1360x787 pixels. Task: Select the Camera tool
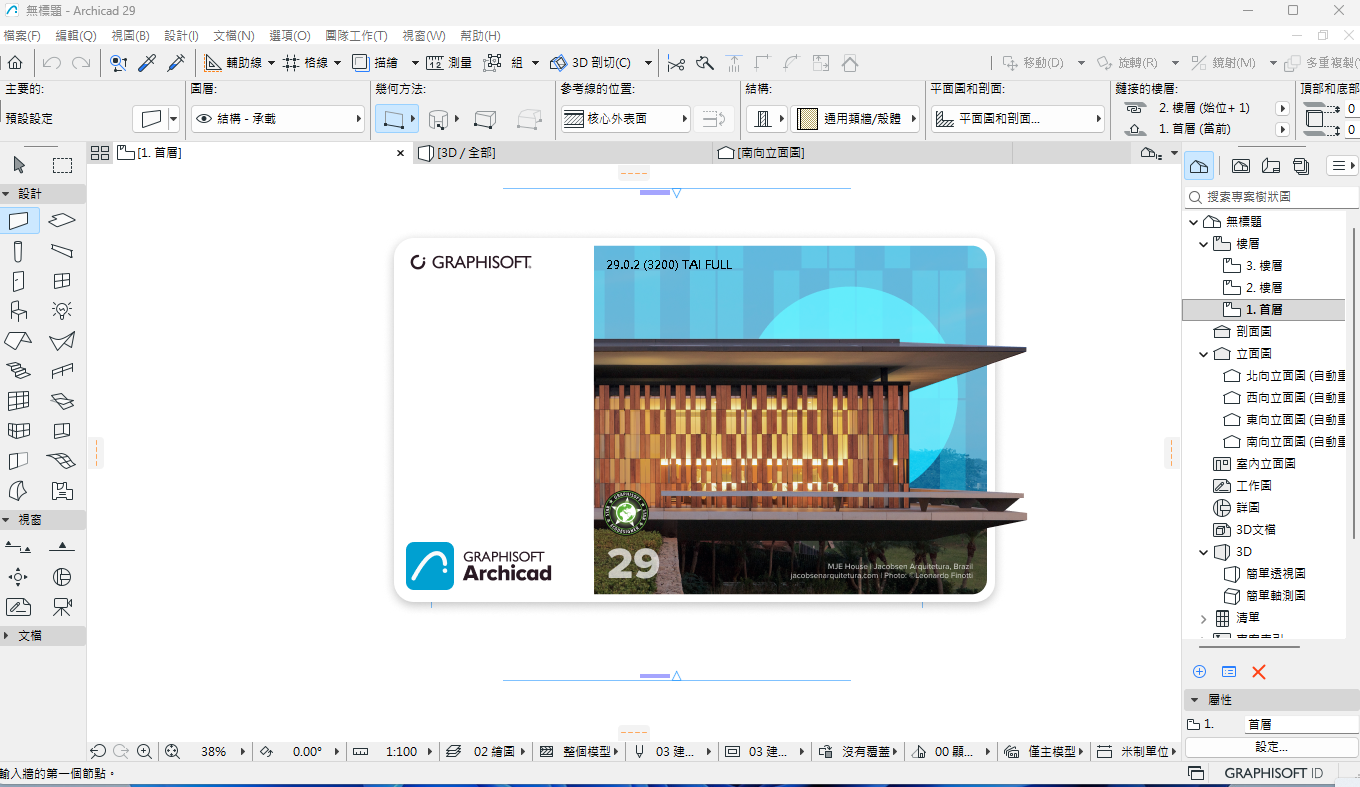click(x=62, y=607)
